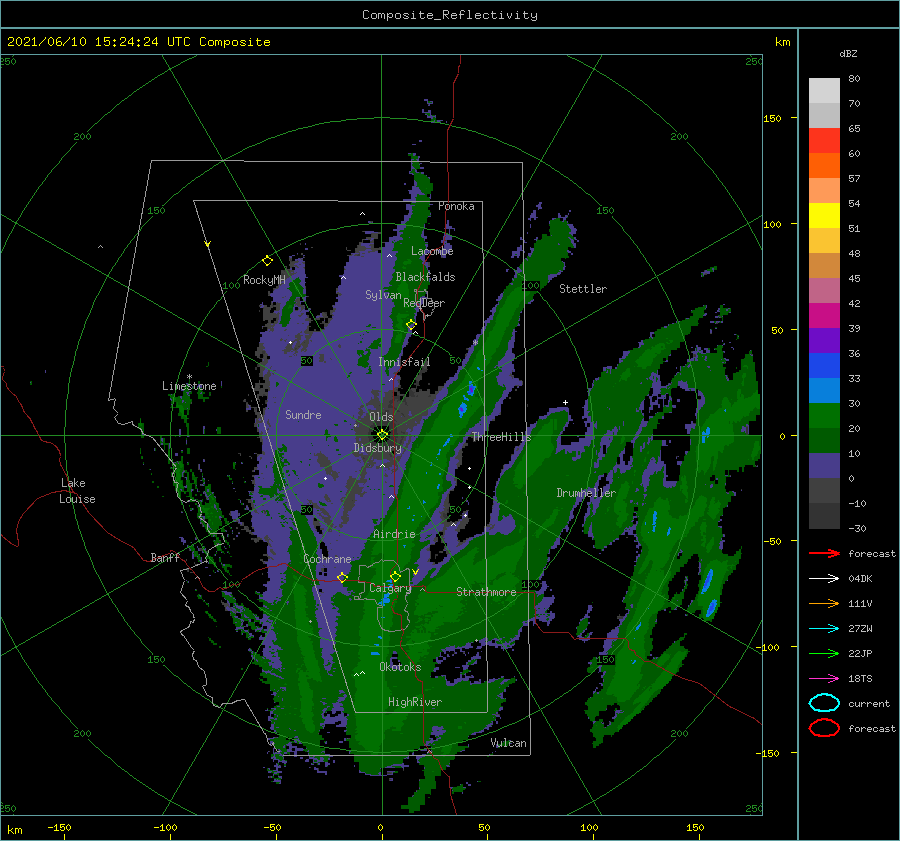Screen dimensions: 900x841
Task: Click the yellow diamond marker near RockyMH
Action: pyautogui.click(x=267, y=261)
